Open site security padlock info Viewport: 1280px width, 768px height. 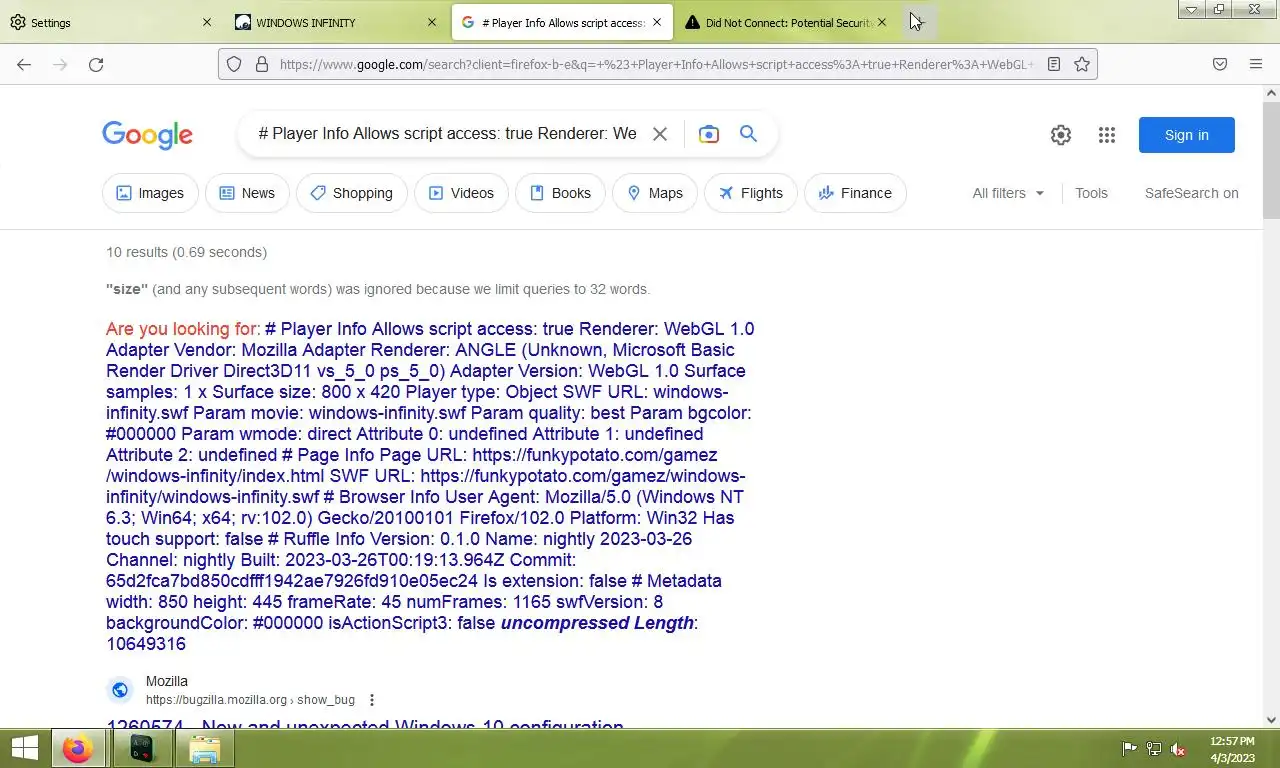262,64
